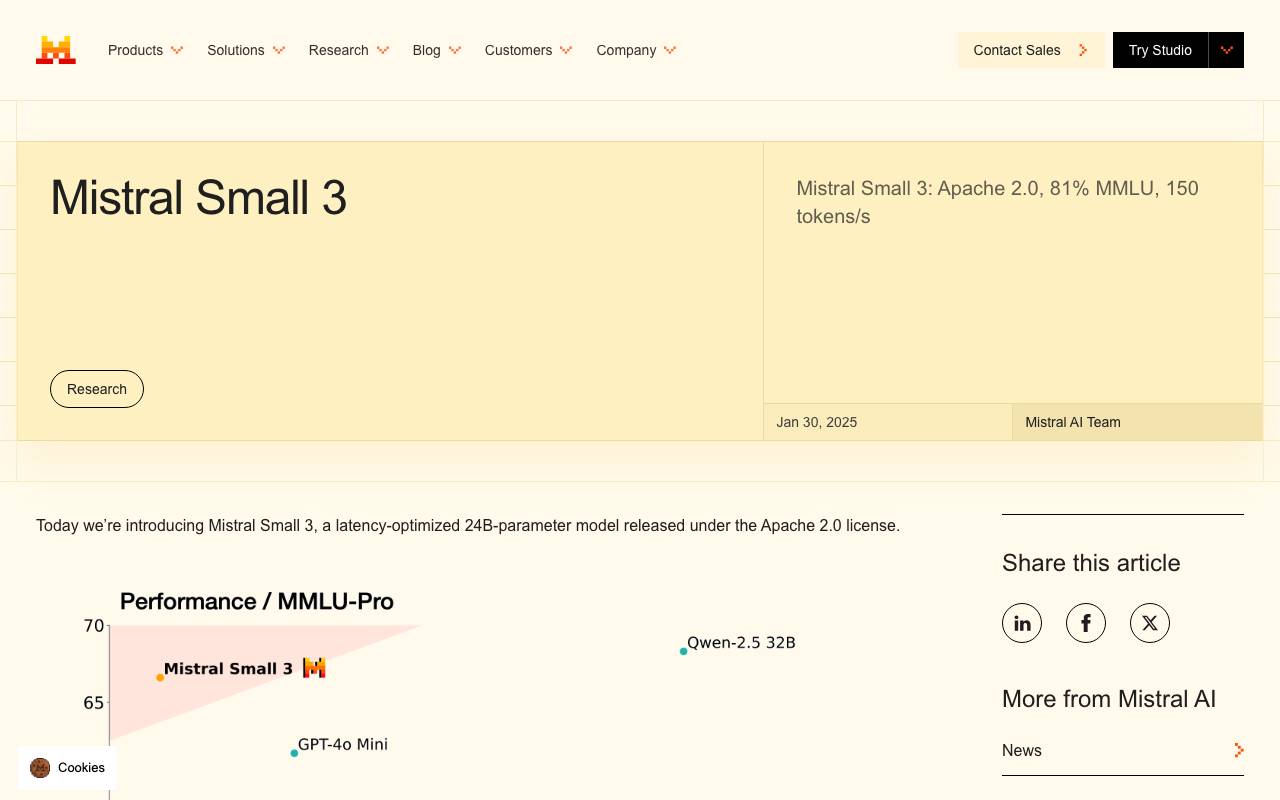The height and width of the screenshot is (800, 1280).
Task: Click the GPT-4o Mini data point
Action: point(294,753)
